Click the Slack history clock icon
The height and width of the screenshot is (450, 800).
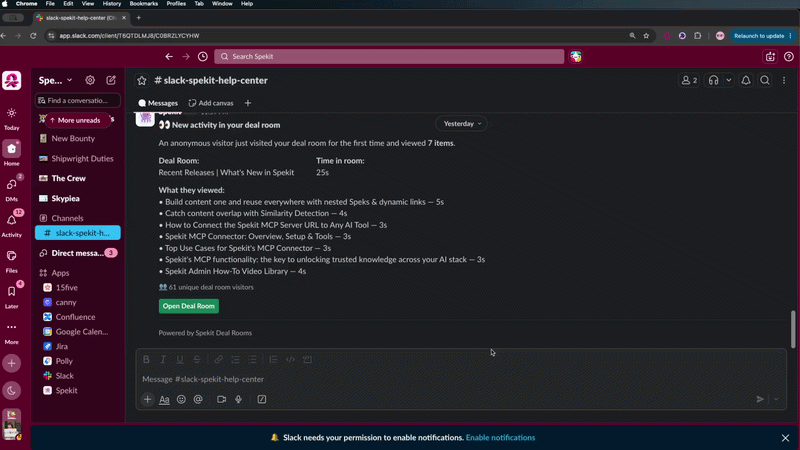(203, 57)
